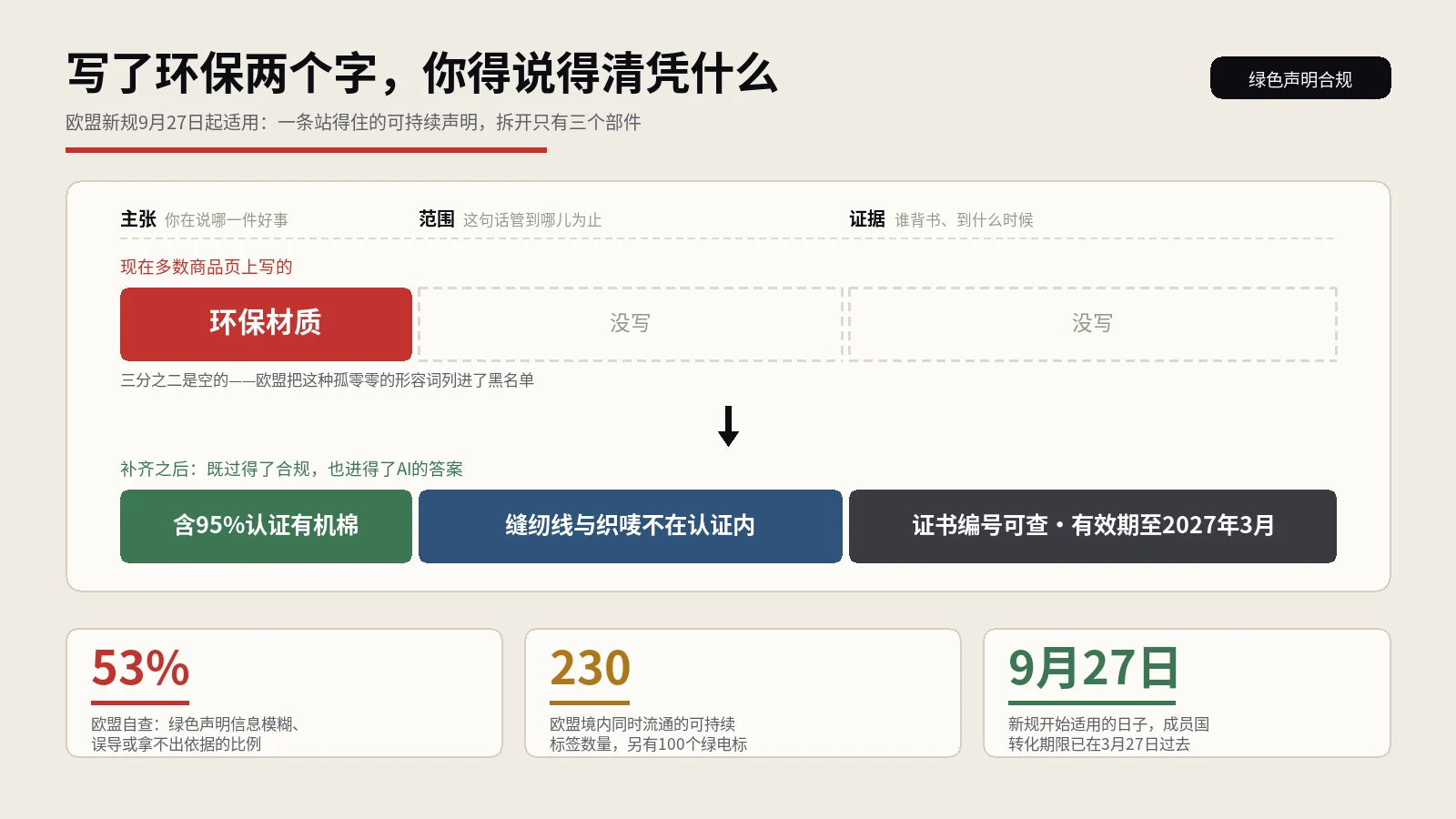Select the 9月27日 statistic figure
The image size is (1456, 819).
1093,669
